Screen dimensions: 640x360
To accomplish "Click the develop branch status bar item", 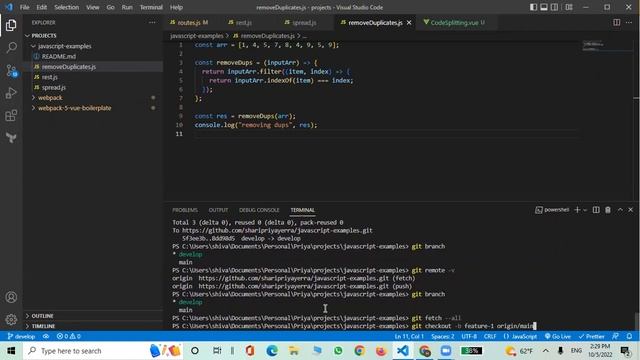I will click(21, 336).
